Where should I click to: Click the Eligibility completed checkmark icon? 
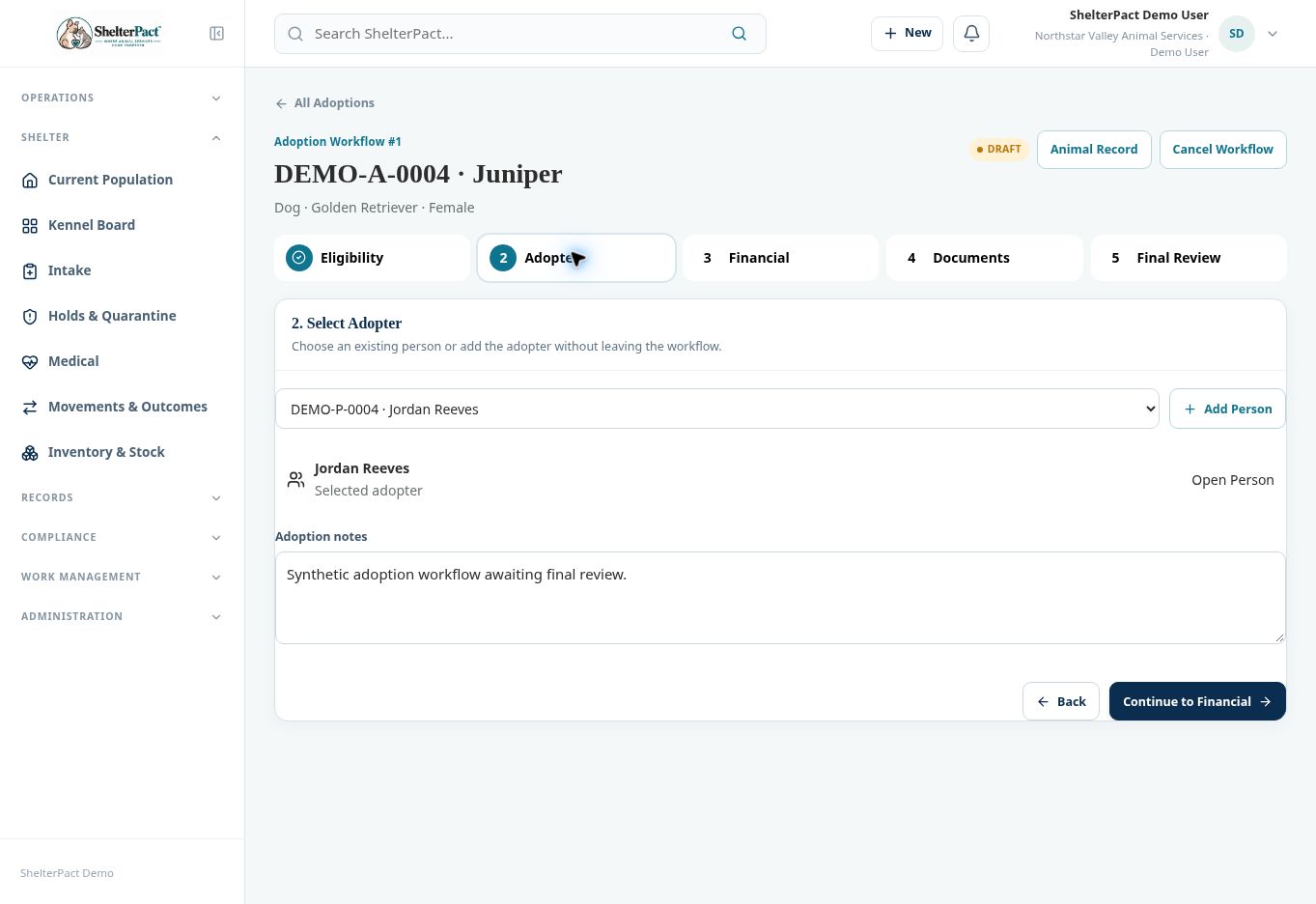pos(299,258)
